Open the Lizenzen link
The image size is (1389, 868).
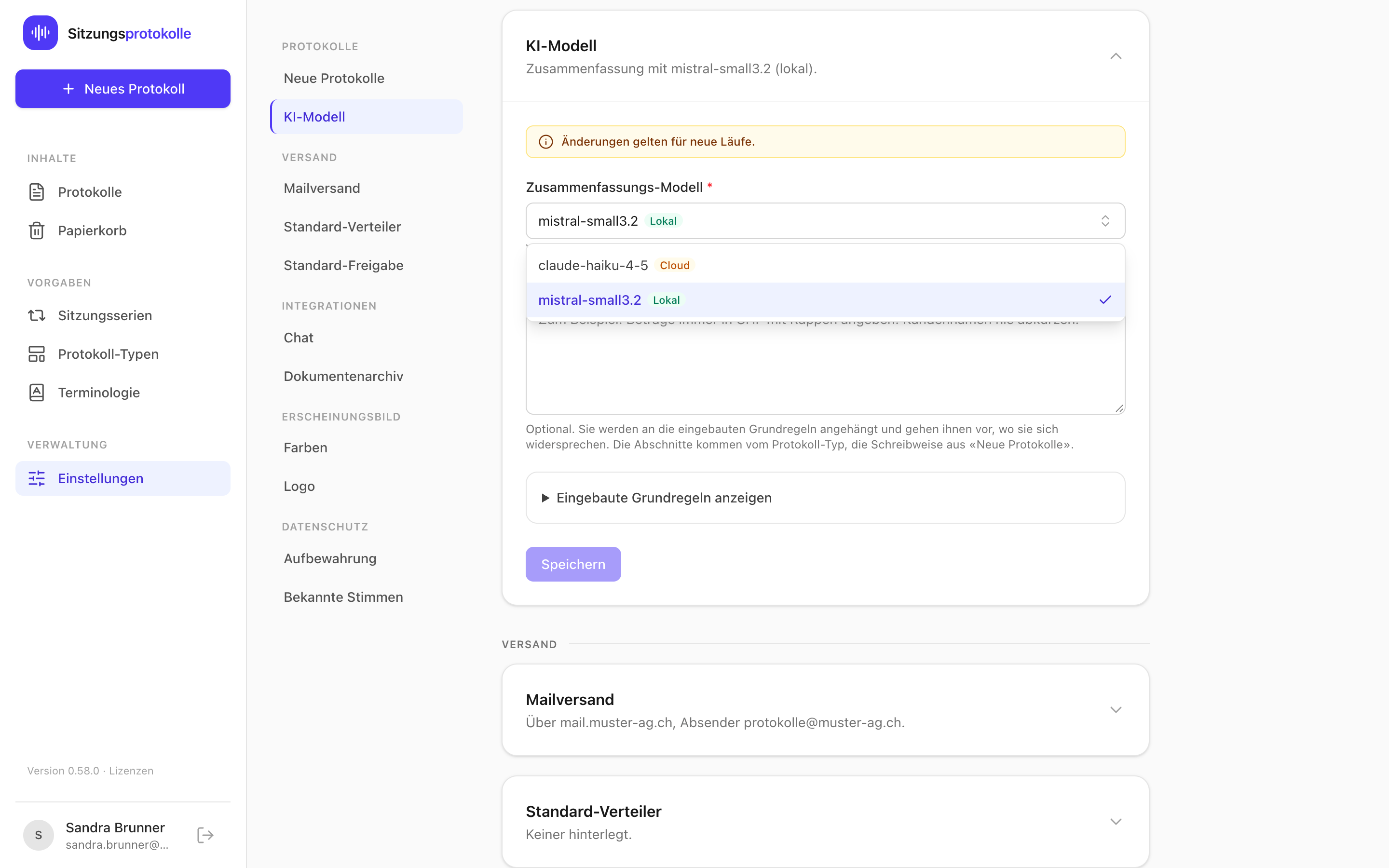(132, 771)
